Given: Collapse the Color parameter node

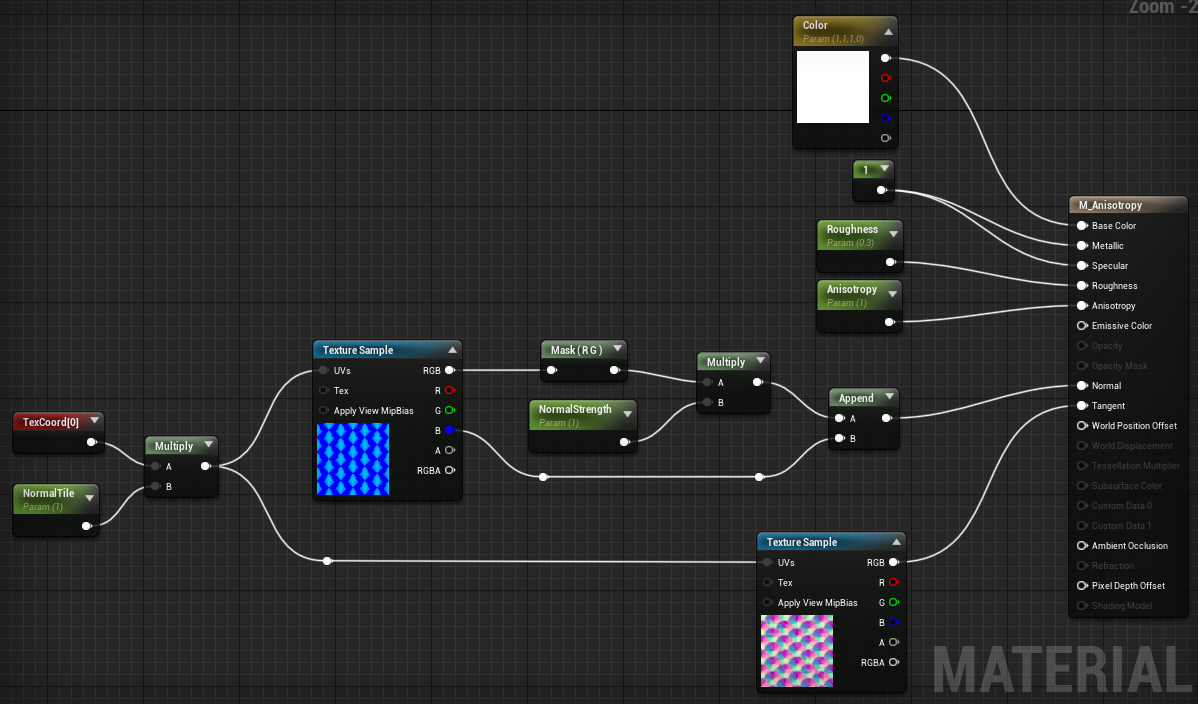Looking at the screenshot, I should [x=889, y=32].
